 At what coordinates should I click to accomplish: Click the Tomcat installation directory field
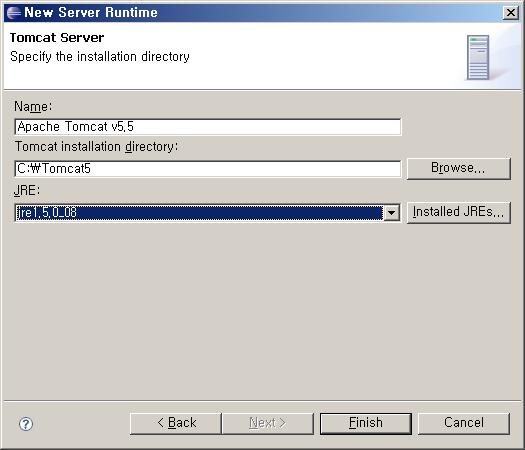pyautogui.click(x=208, y=169)
